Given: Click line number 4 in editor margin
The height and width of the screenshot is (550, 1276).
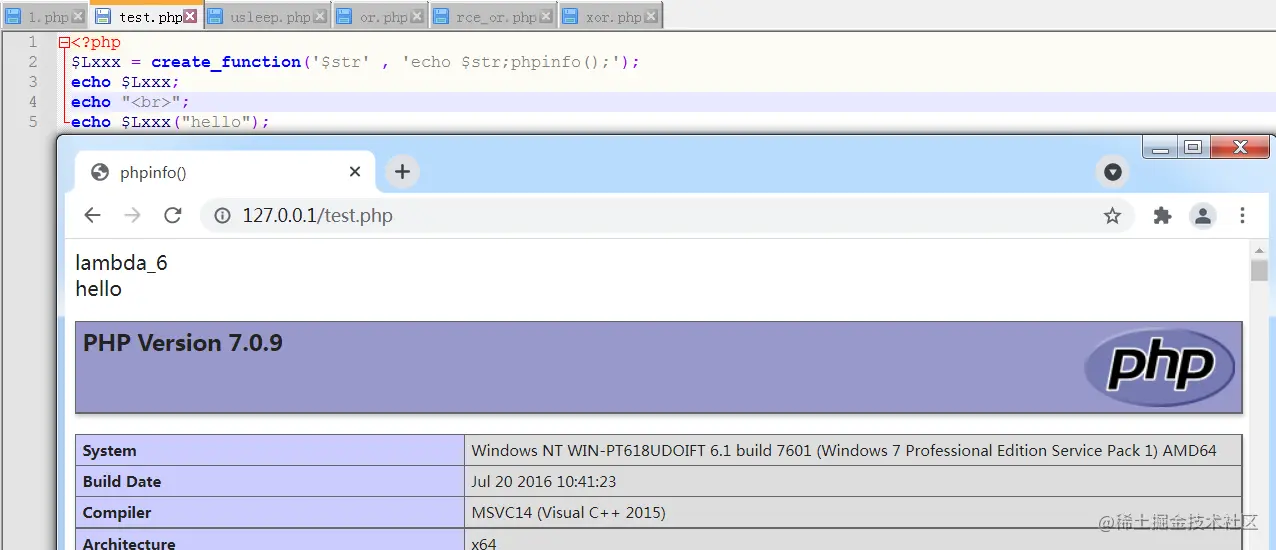Looking at the screenshot, I should point(33,102).
